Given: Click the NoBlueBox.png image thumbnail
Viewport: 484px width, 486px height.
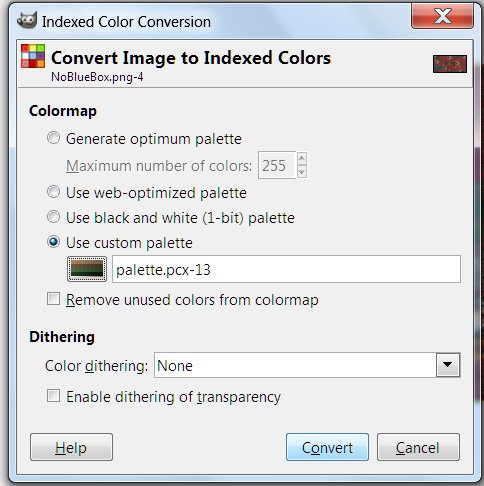Looking at the screenshot, I should pyautogui.click(x=450, y=64).
